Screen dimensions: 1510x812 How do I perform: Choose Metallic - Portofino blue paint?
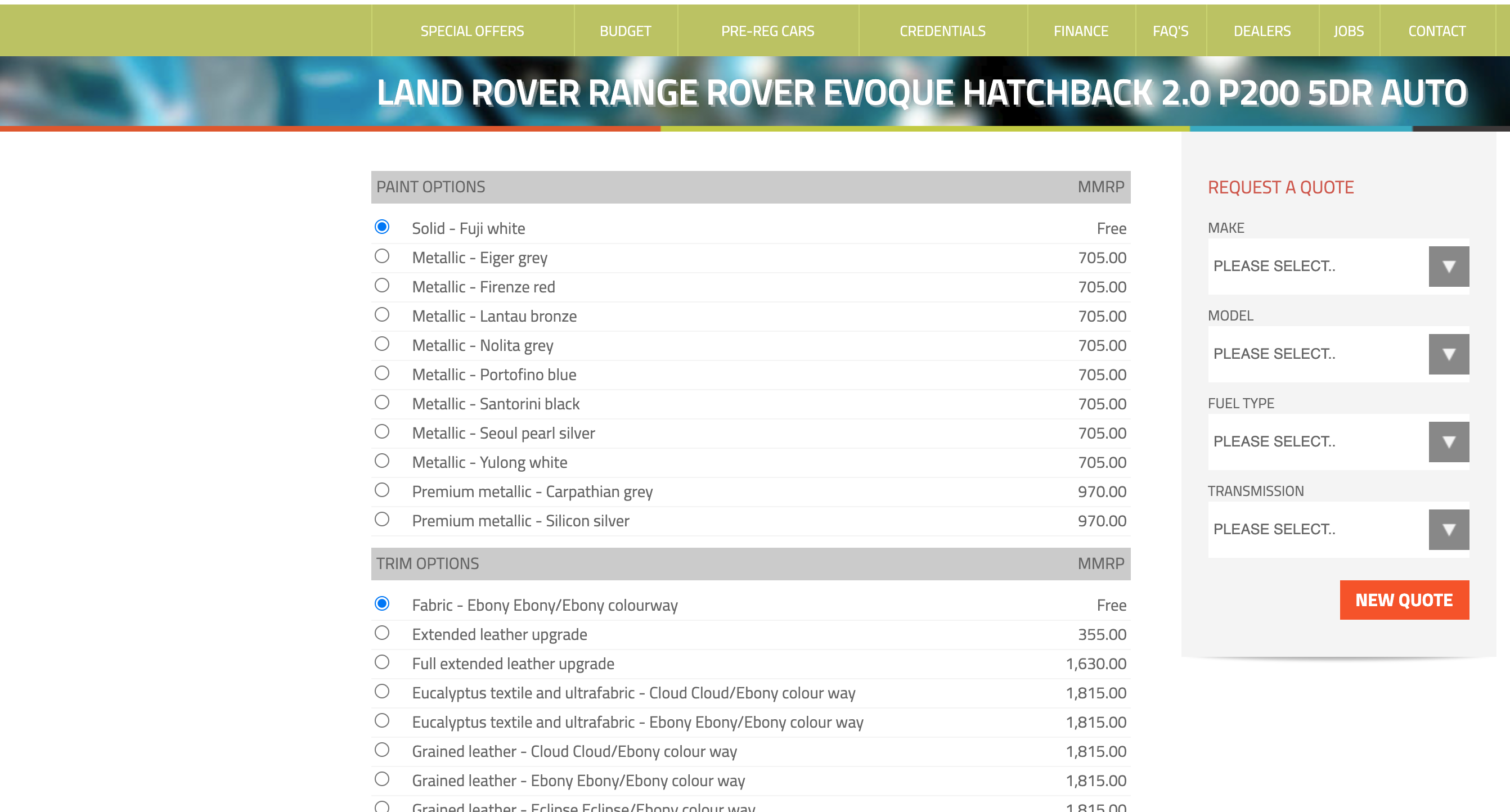381,373
